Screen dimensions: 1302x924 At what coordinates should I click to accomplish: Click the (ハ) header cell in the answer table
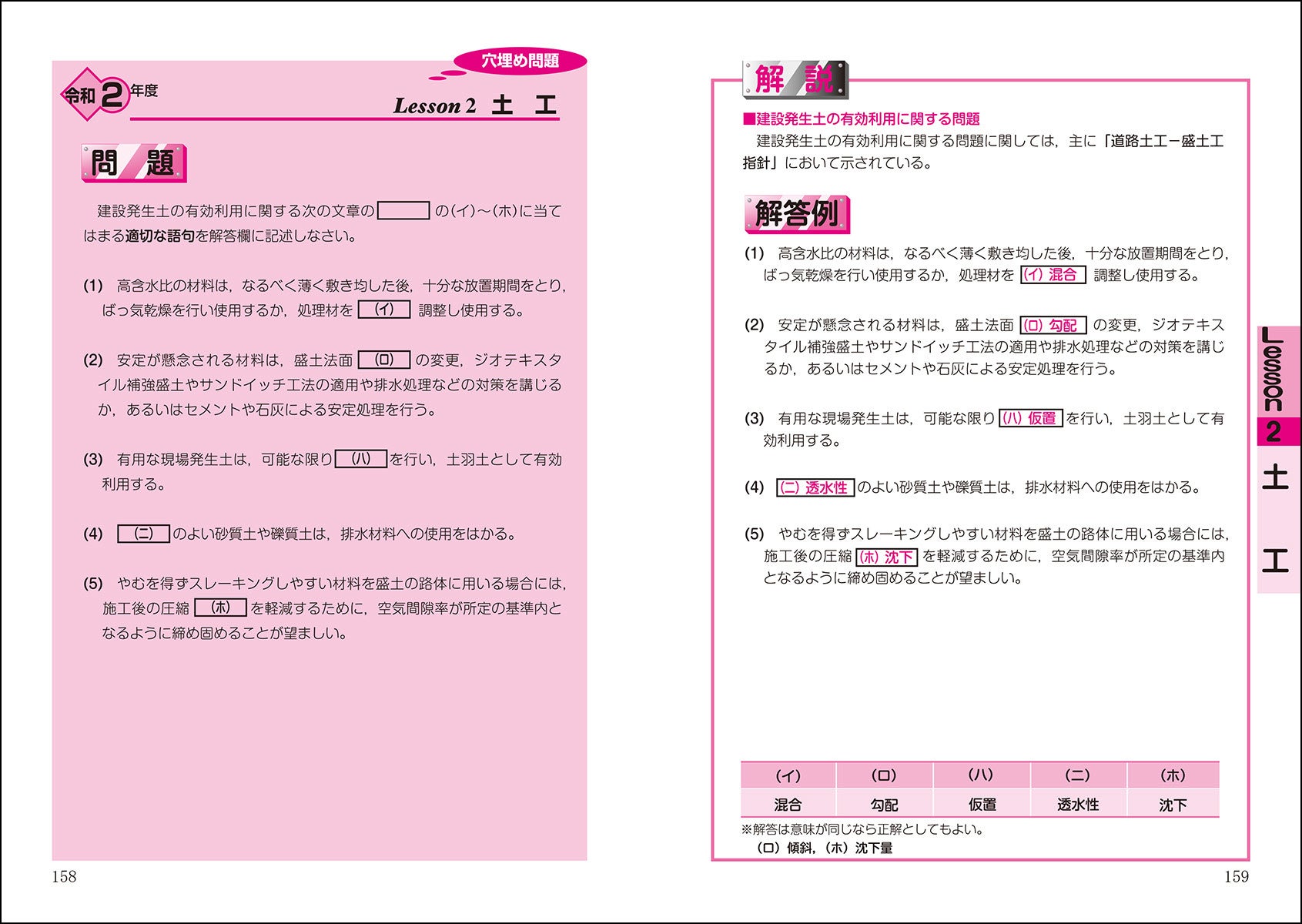(981, 775)
